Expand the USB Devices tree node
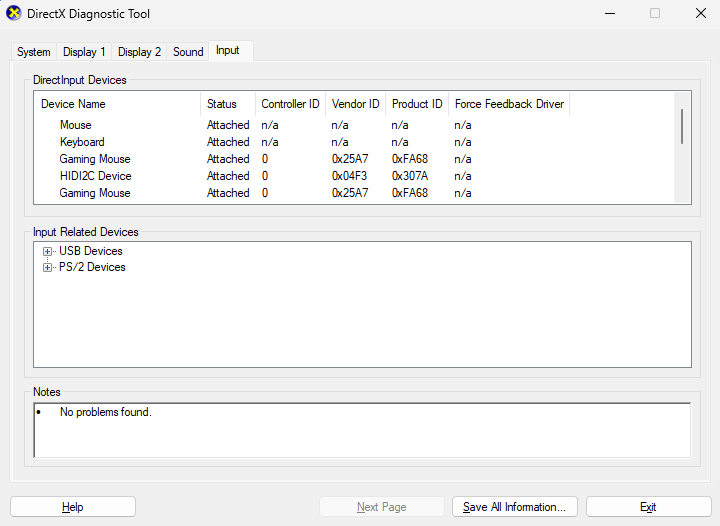 point(47,252)
